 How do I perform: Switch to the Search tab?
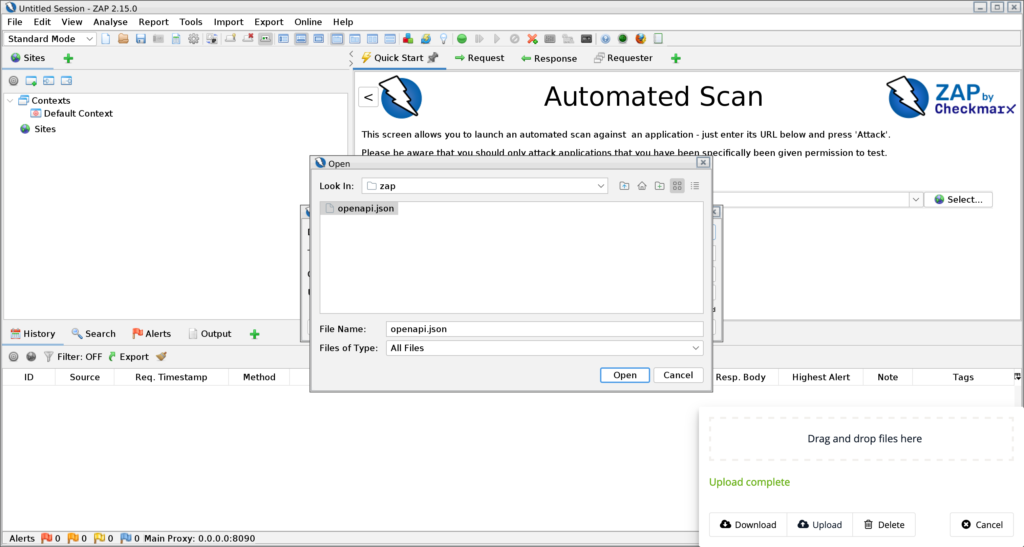pyautogui.click(x=93, y=334)
